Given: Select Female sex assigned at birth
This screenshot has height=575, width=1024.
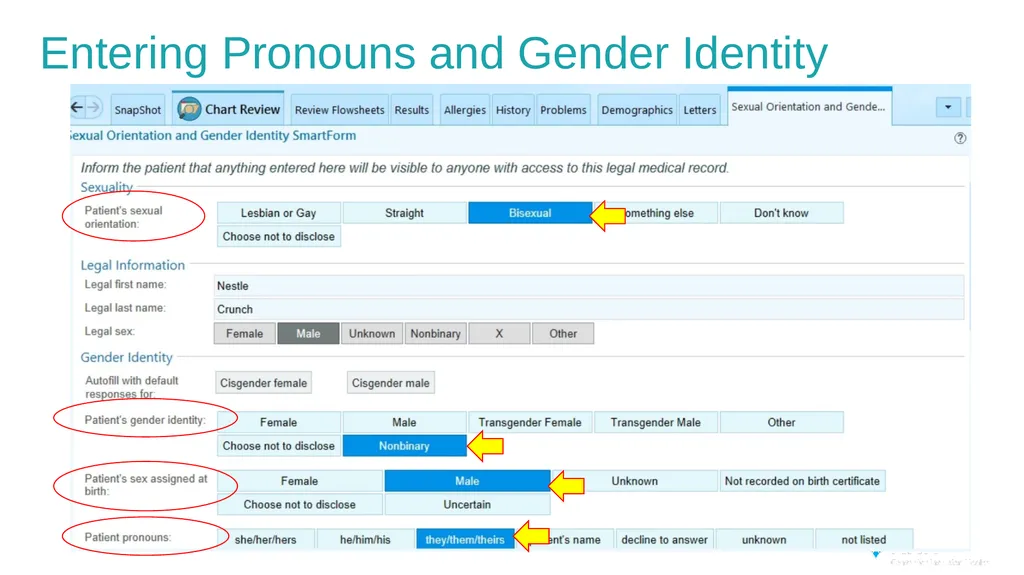Looking at the screenshot, I should (299, 481).
